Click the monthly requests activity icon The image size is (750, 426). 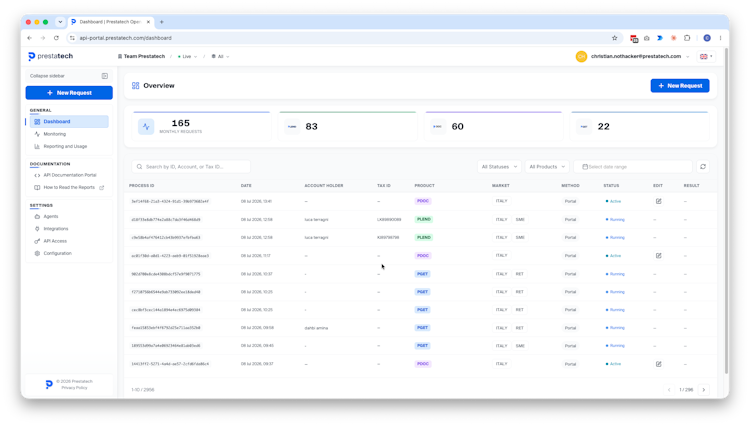(146, 127)
